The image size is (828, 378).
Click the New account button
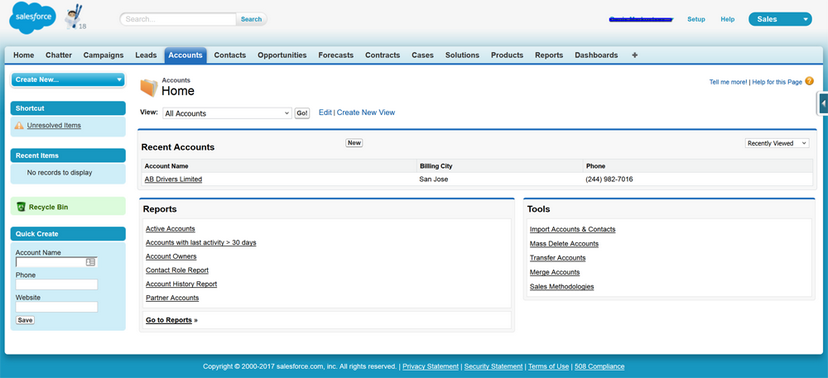click(354, 143)
